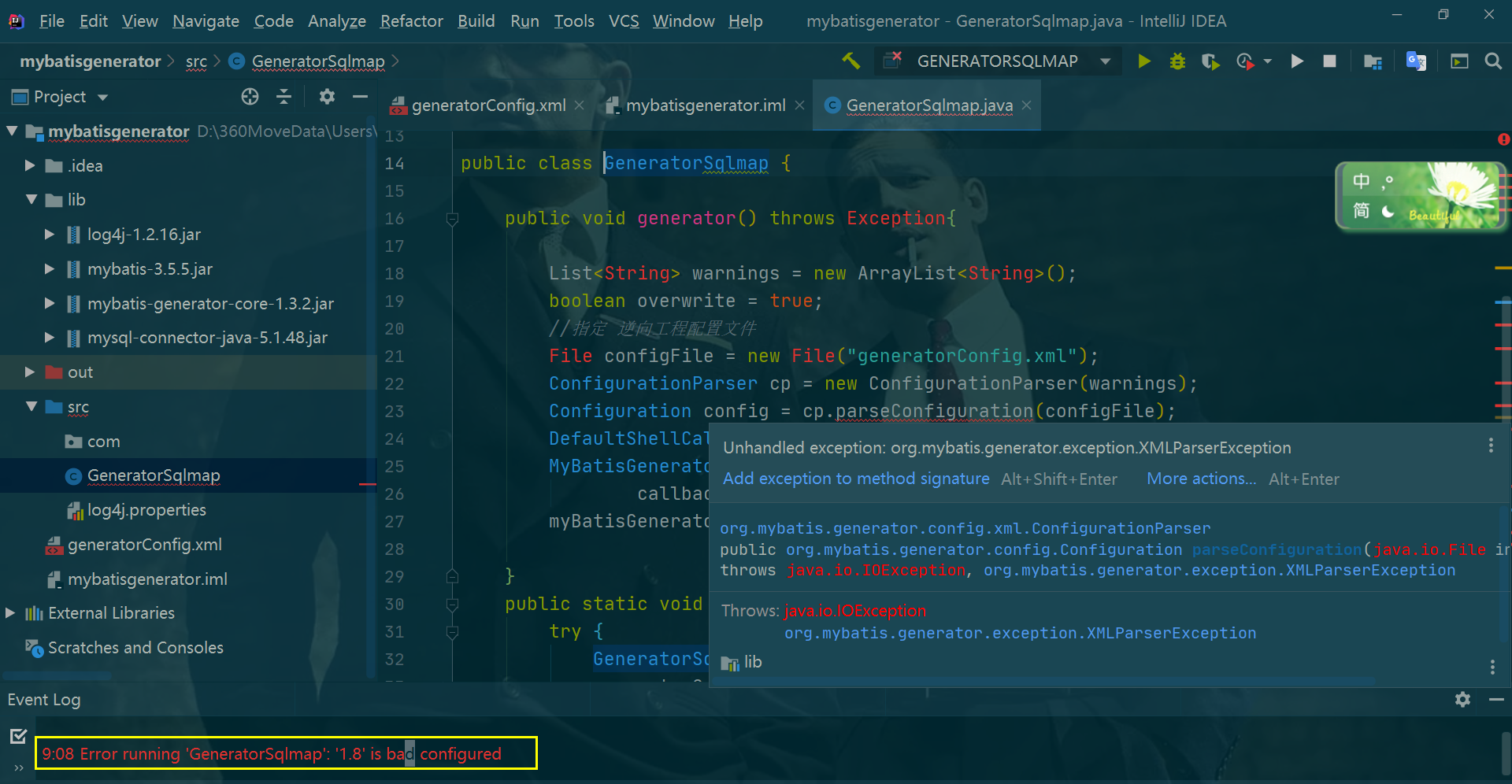Image resolution: width=1512 pixels, height=784 pixels.
Task: Collapse the mybatisgenerator root node
Action: 13,131
